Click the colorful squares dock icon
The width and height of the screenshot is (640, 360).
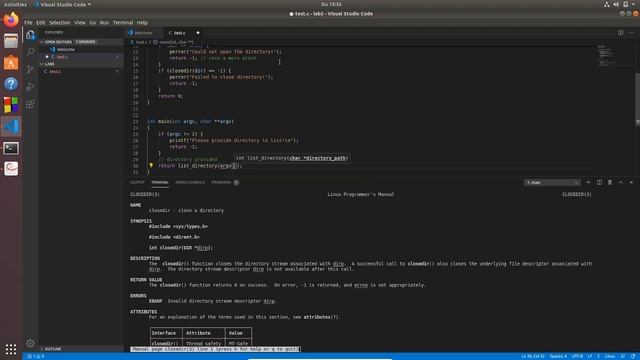pyautogui.click(x=11, y=105)
